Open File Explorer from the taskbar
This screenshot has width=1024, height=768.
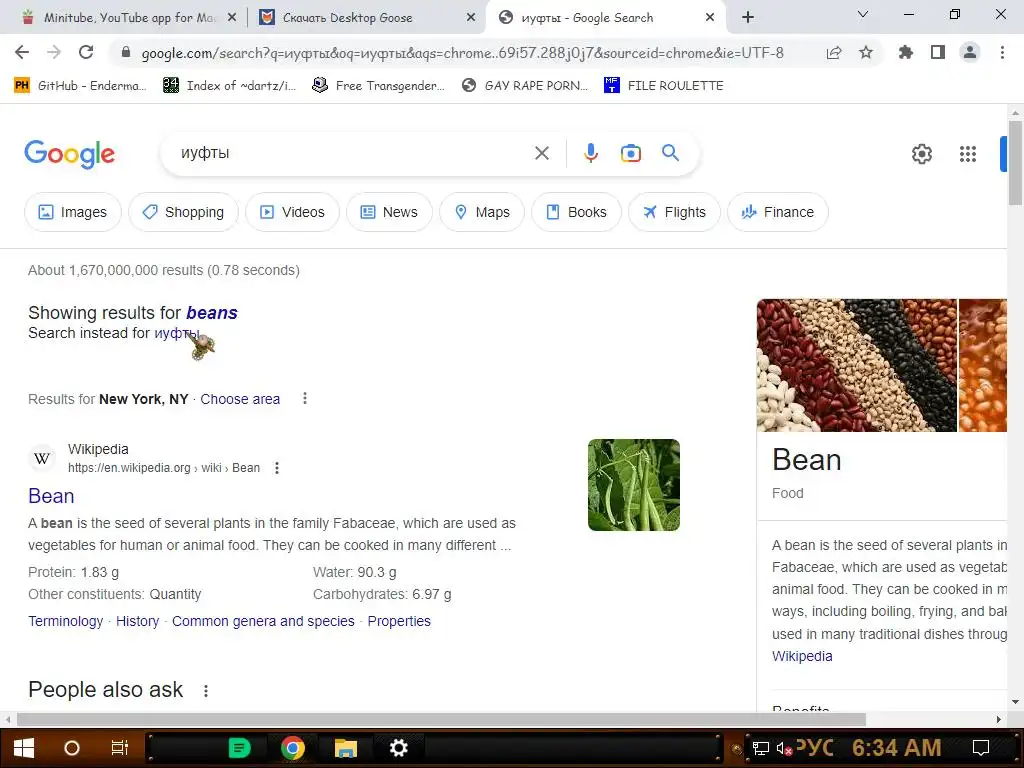point(345,748)
